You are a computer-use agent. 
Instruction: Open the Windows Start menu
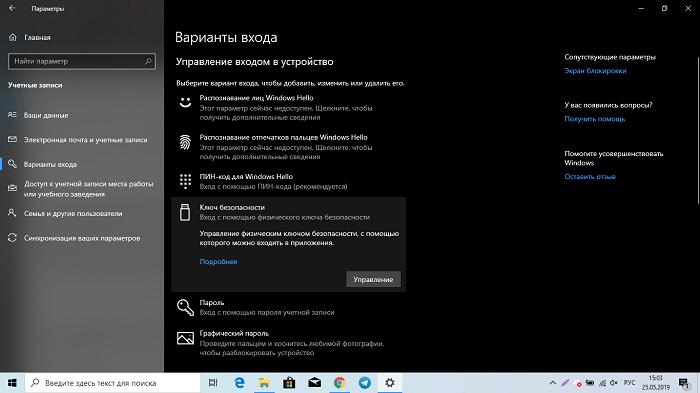(12, 383)
